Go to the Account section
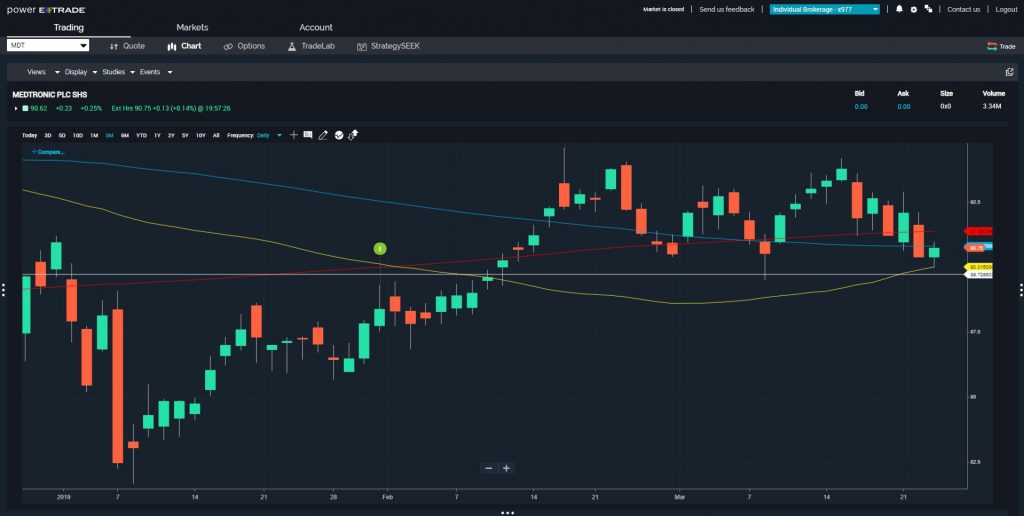1024x516 pixels. pos(316,27)
